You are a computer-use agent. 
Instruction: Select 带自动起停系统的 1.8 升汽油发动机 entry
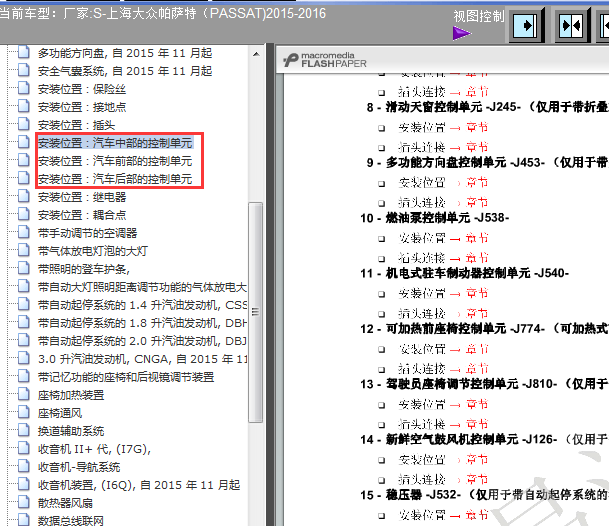tap(142, 323)
